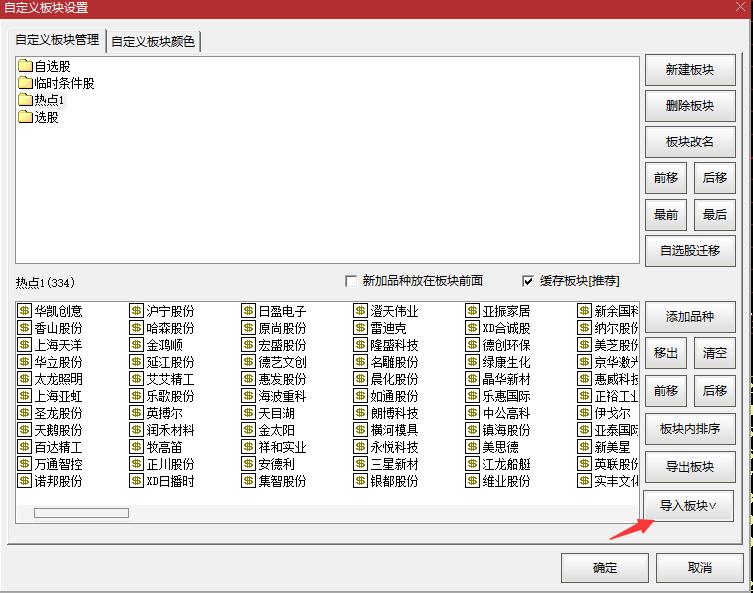The image size is (753, 593).
Task: Click the 清空 button
Action: [x=715, y=353]
